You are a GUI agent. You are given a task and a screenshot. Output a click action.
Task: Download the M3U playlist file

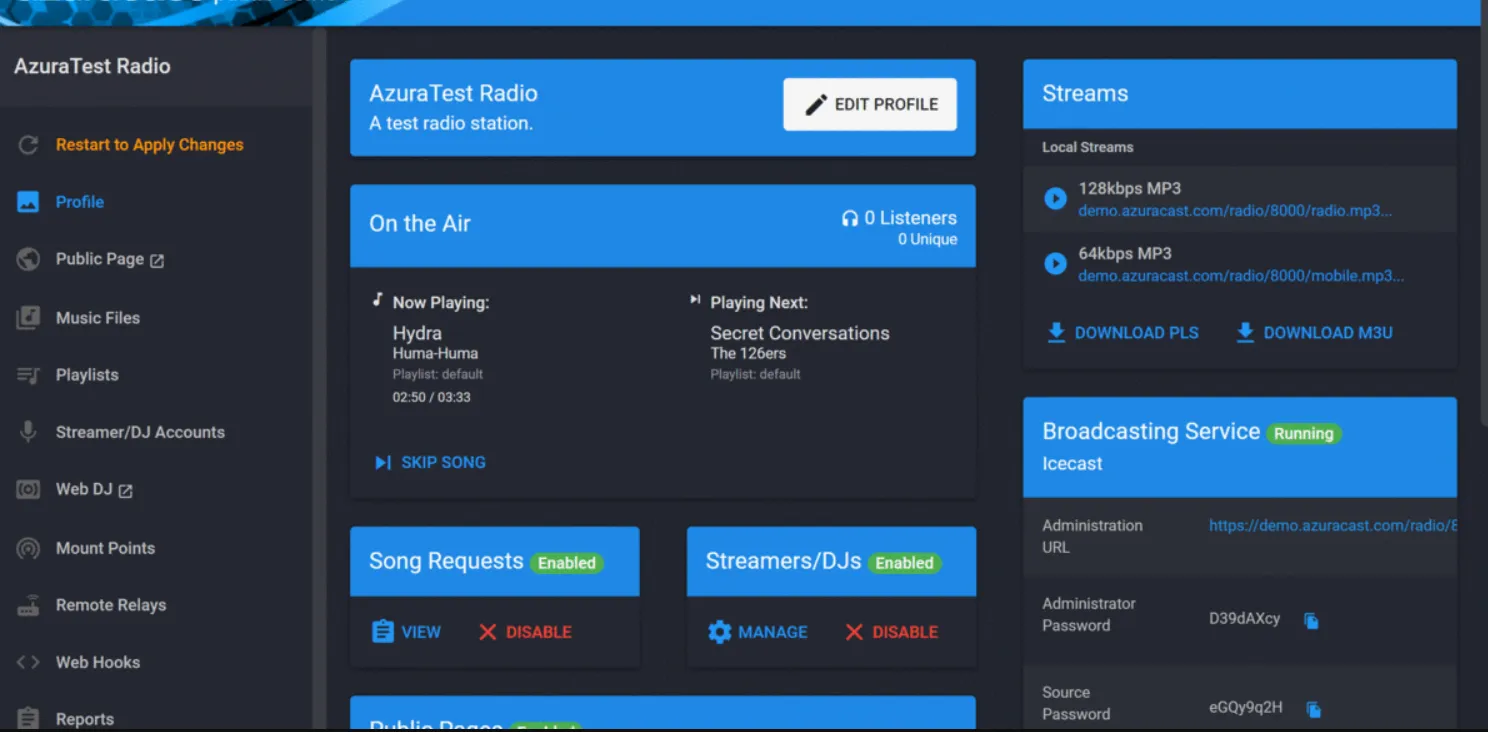1314,333
